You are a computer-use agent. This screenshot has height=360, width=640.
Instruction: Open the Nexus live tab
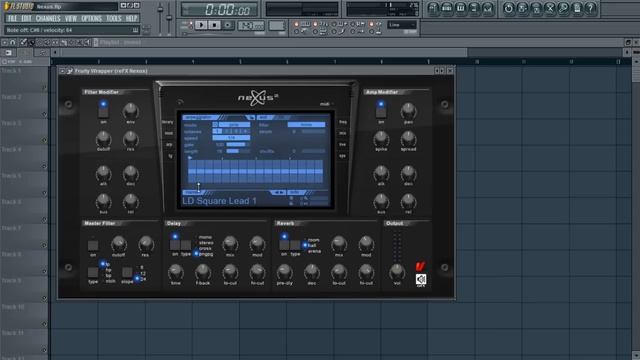[342, 144]
